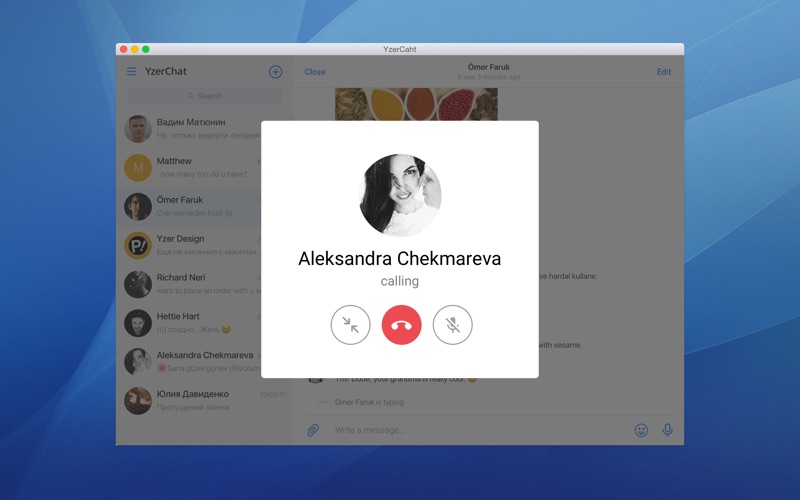This screenshot has width=800, height=500.
Task: Open the Aleksandra Chekmareva chat in the sidebar
Action: (205, 361)
